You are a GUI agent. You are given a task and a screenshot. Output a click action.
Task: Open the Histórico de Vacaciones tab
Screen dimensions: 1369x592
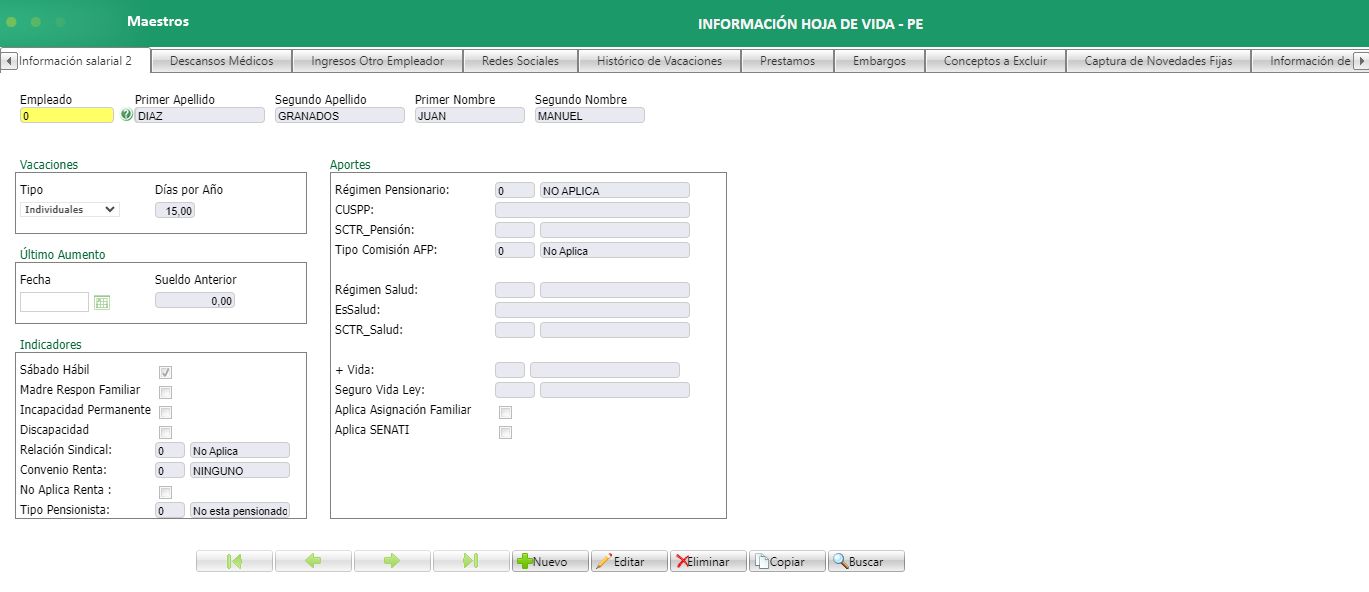(660, 60)
